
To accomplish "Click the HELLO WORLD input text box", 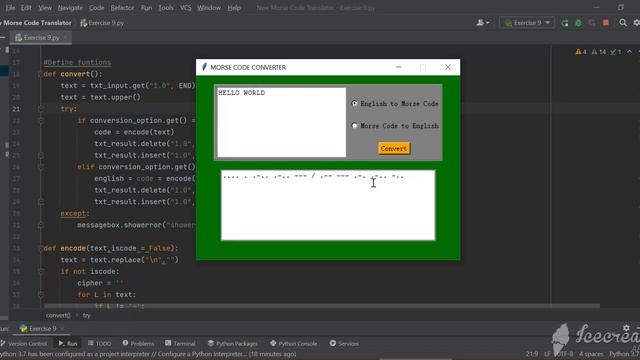I will (x=281, y=122).
